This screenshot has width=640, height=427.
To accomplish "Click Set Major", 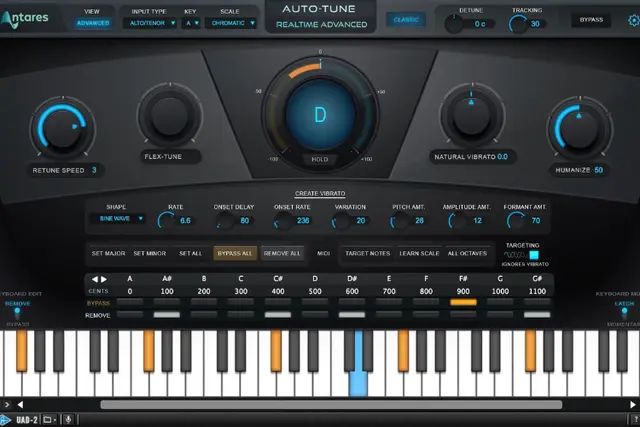I will pyautogui.click(x=108, y=254).
